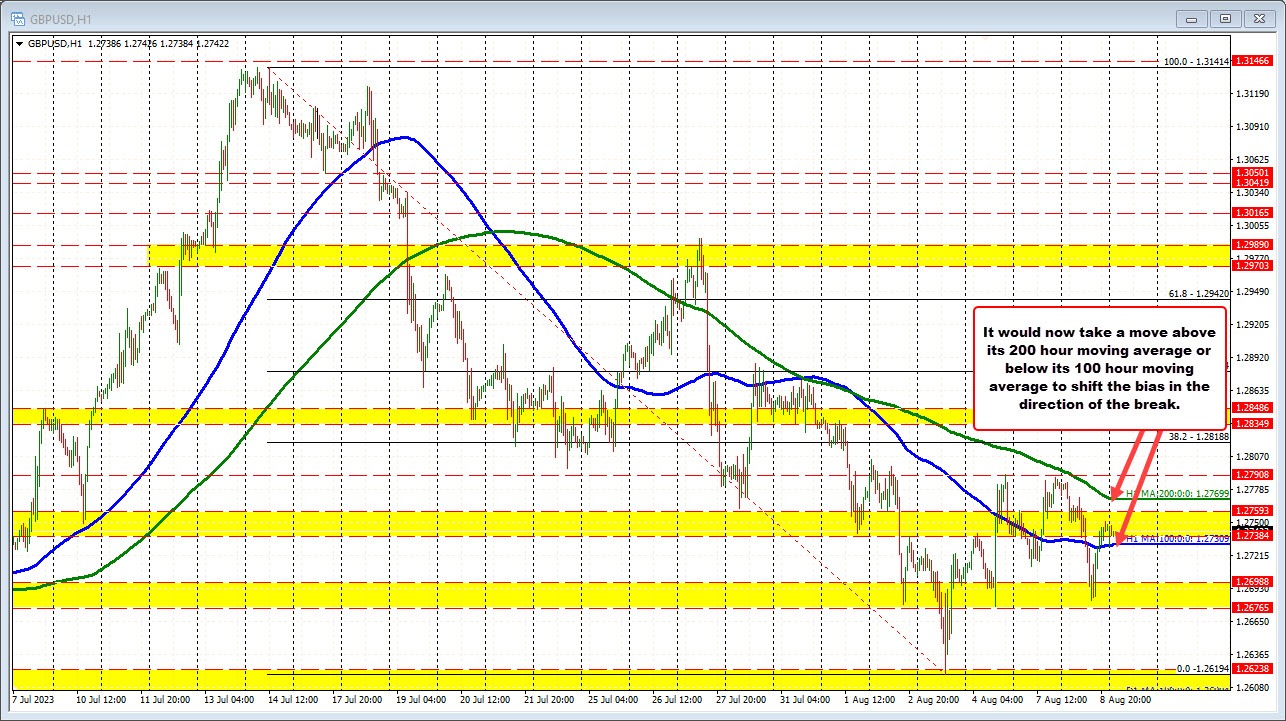The width and height of the screenshot is (1286, 721).
Task: Click the 100.0 Fibonacci label showing 1.31414
Action: 1195,62
